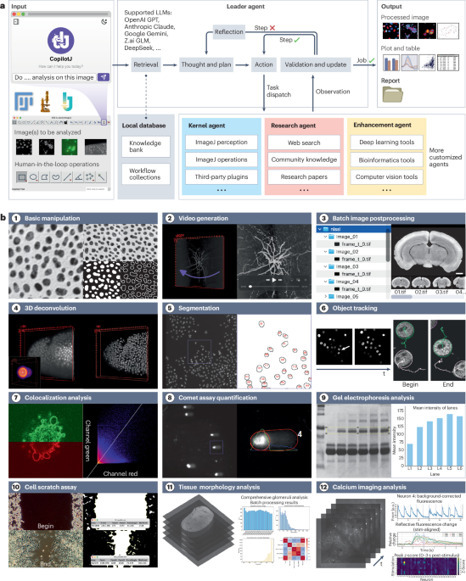Select frame_t_0.tif under image_03
The width and height of the screenshot is (466, 581).
(352, 274)
